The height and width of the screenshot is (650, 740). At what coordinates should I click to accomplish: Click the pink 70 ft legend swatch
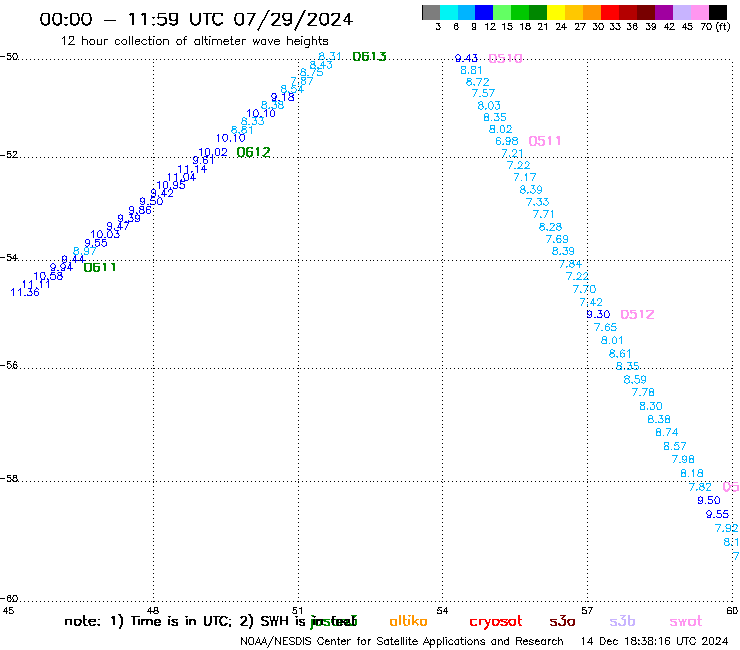coord(700,12)
